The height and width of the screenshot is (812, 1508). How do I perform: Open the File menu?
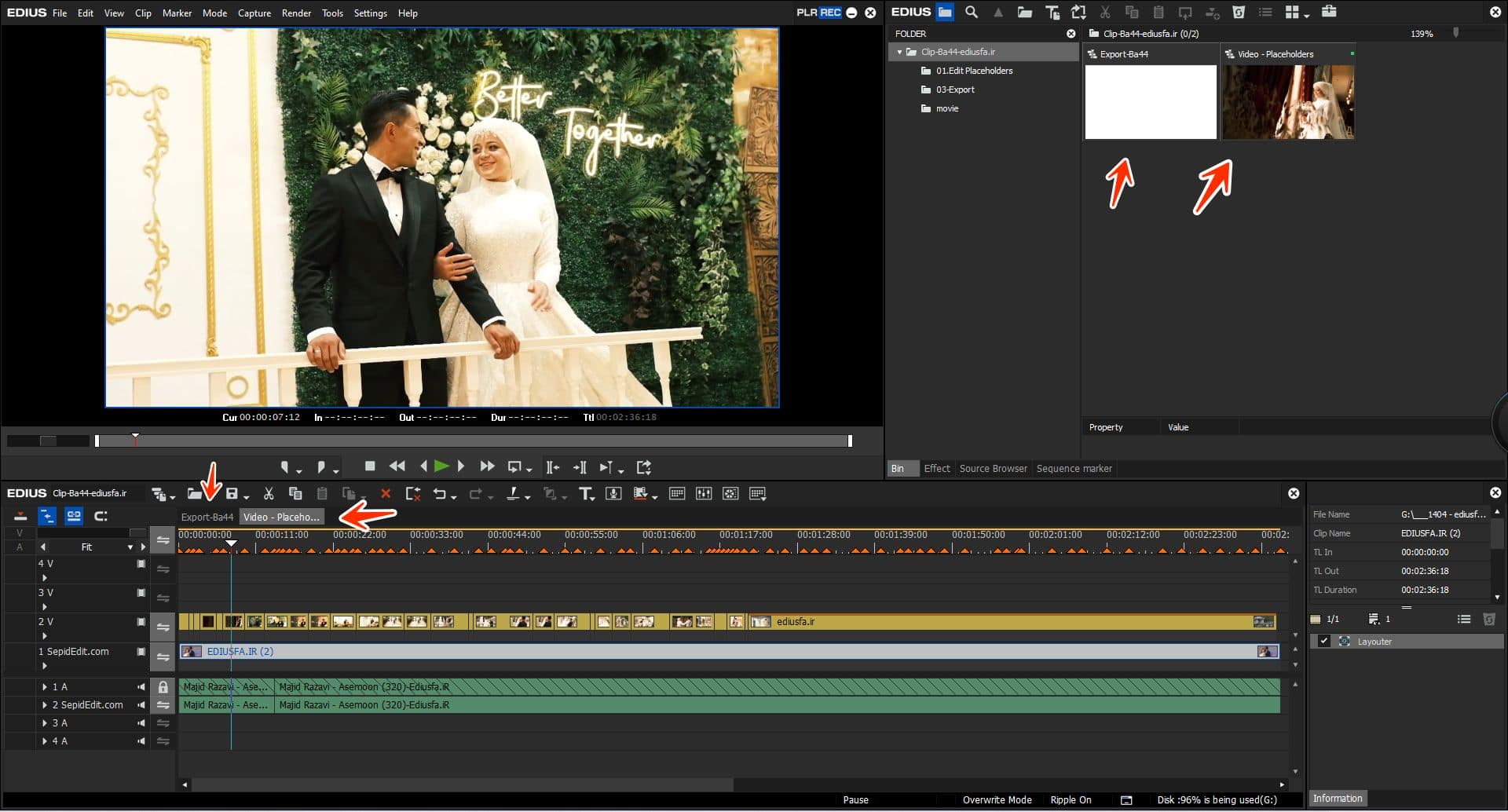pyautogui.click(x=60, y=13)
